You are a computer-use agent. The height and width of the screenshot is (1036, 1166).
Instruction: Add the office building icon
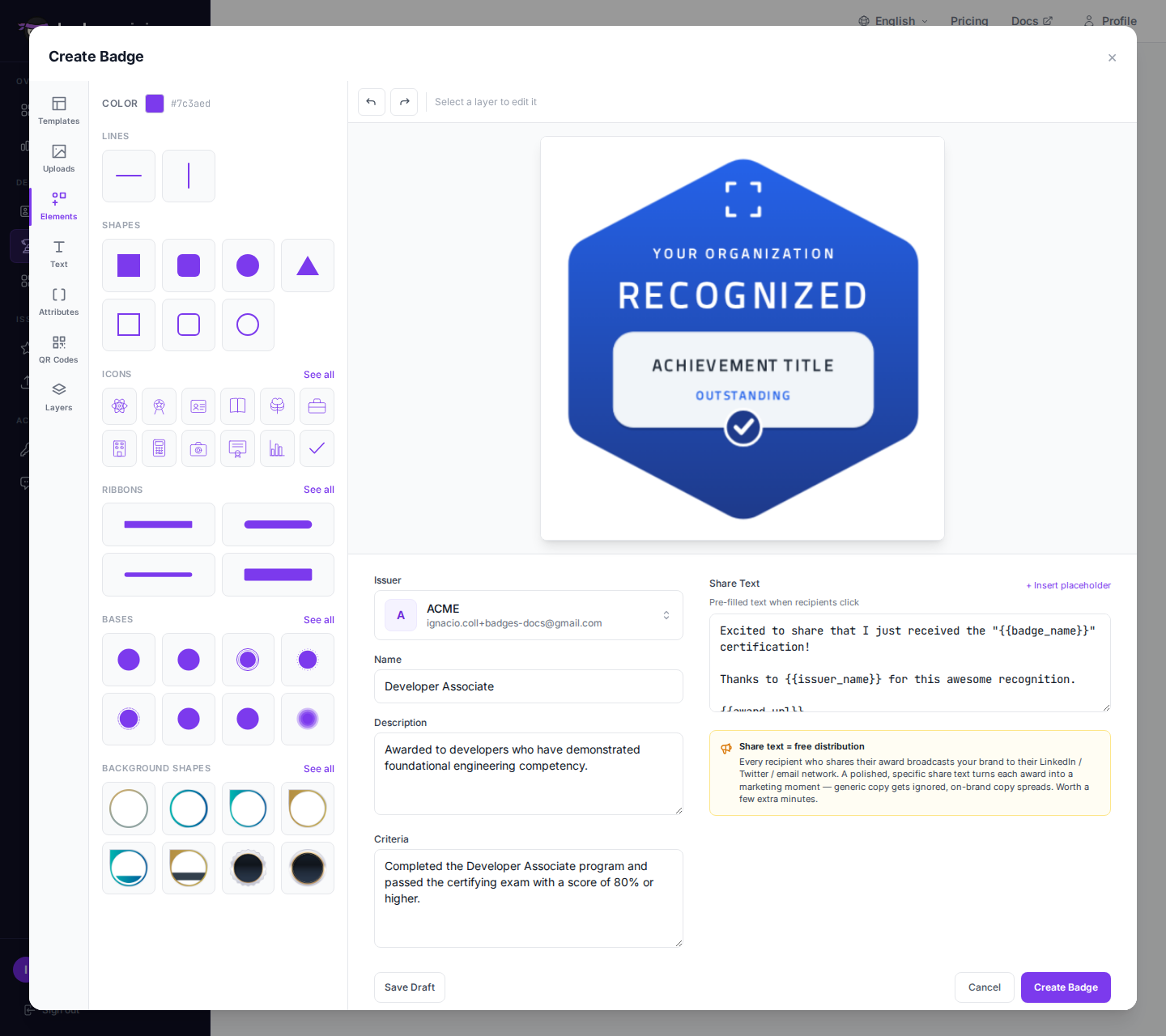tap(120, 448)
